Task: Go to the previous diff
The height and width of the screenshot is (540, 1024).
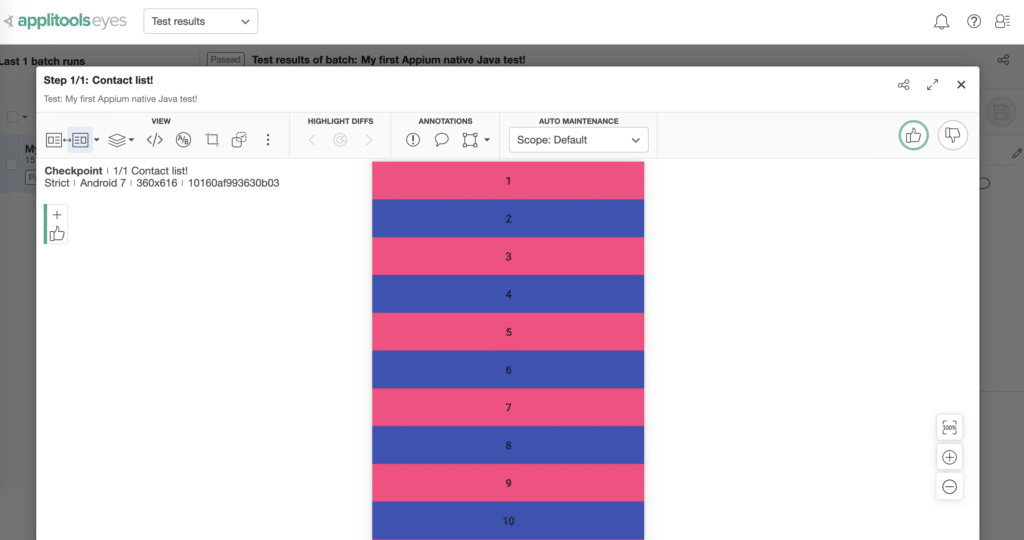Action: (x=312, y=140)
